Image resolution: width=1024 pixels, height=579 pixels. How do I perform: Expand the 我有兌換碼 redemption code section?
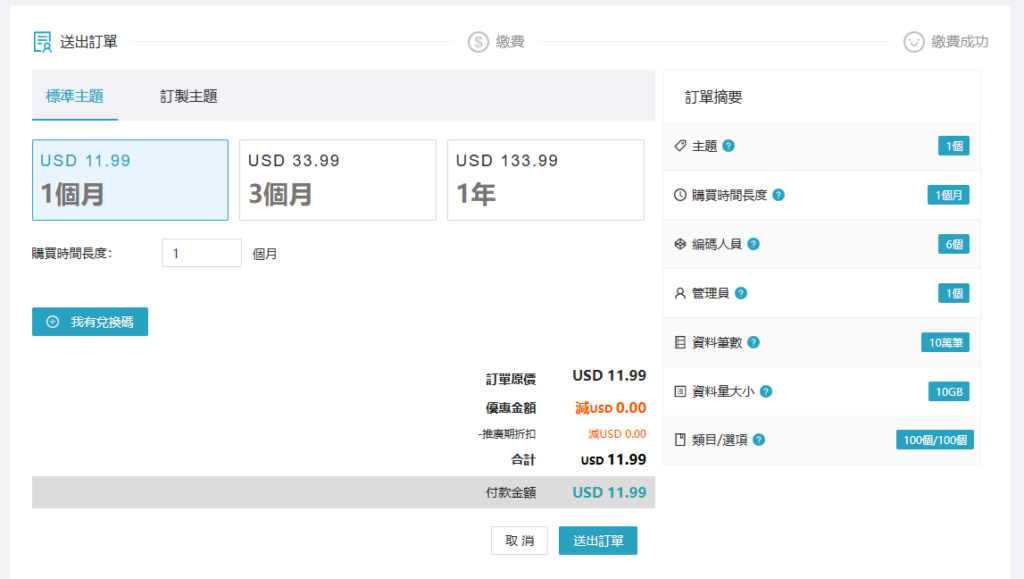click(x=90, y=322)
